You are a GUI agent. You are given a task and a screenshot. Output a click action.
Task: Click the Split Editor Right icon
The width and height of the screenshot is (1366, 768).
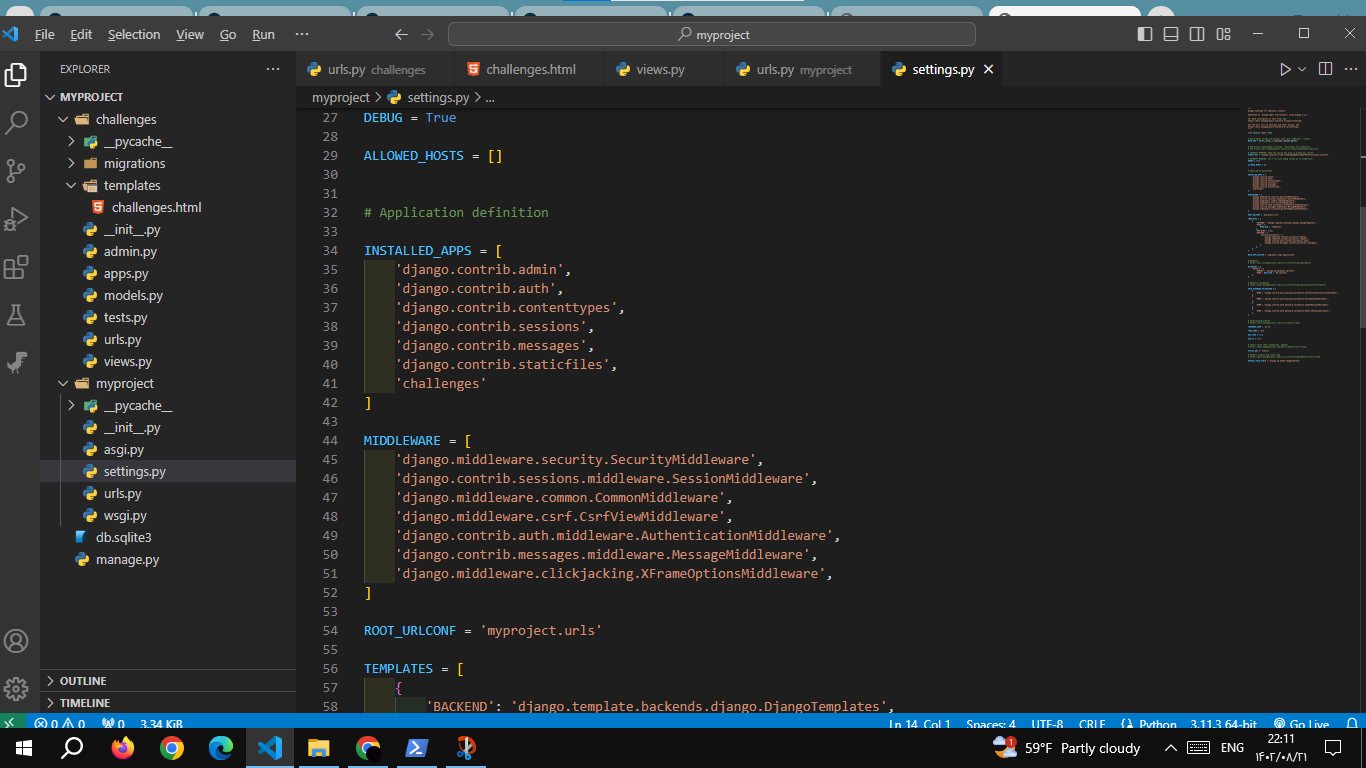coord(1325,69)
